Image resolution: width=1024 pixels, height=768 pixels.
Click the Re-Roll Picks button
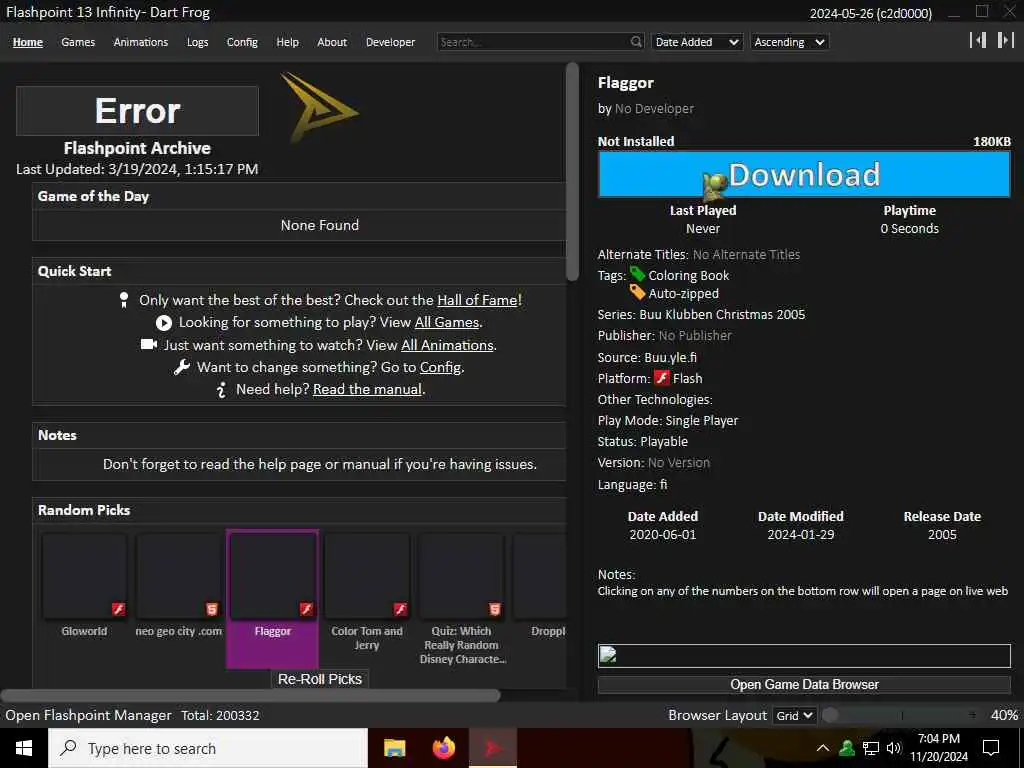pyautogui.click(x=320, y=679)
